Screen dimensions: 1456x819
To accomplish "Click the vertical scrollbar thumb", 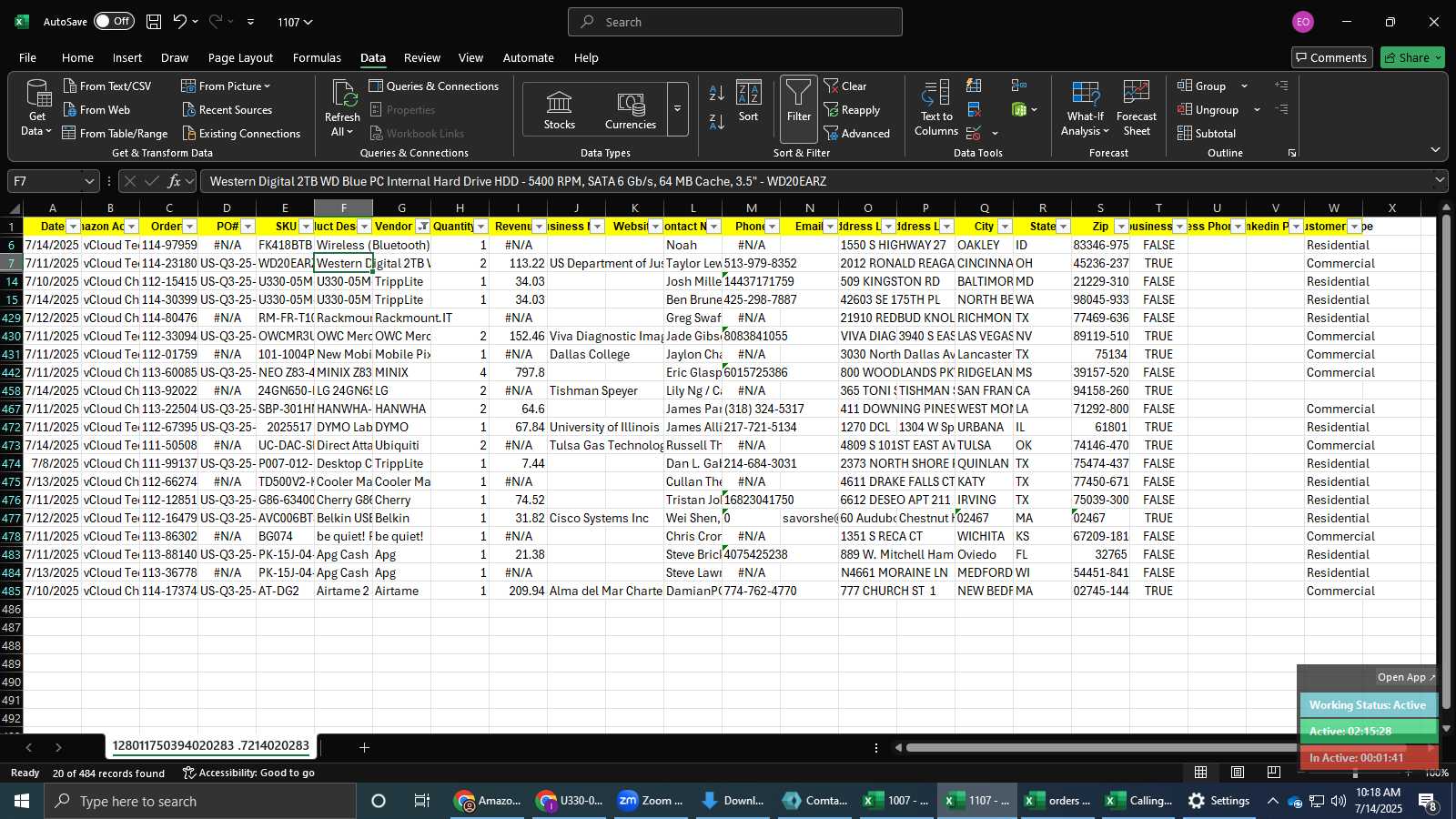I will click(1446, 460).
